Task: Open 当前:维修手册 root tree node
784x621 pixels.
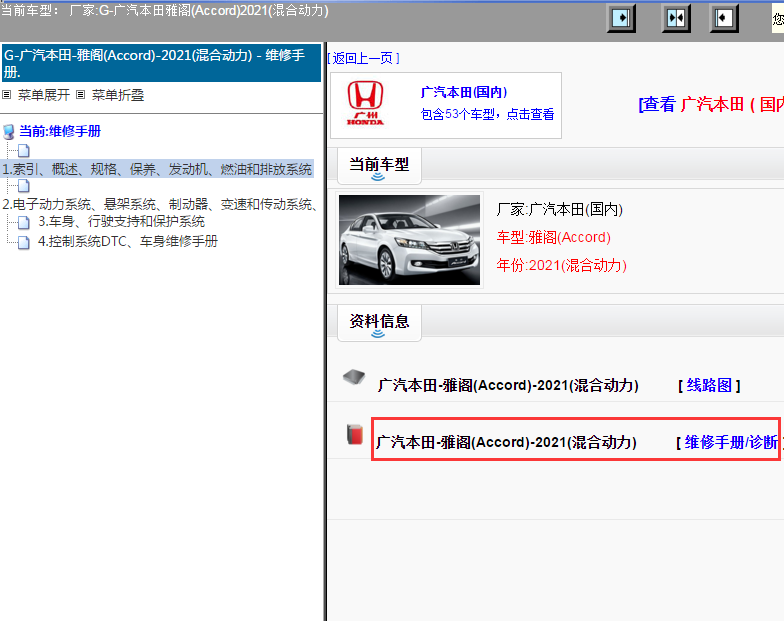Action: [x=60, y=132]
